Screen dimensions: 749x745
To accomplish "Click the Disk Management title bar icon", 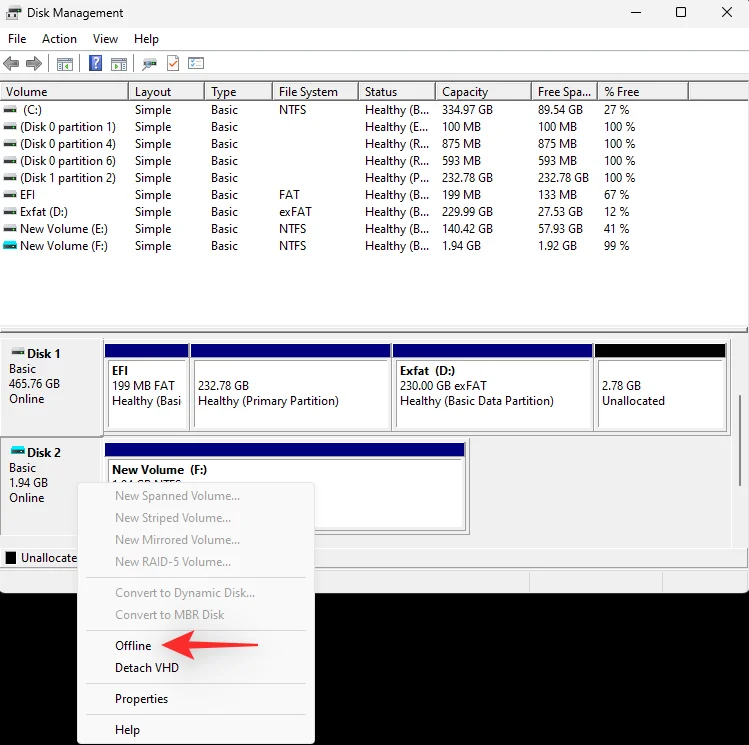I will (x=13, y=13).
